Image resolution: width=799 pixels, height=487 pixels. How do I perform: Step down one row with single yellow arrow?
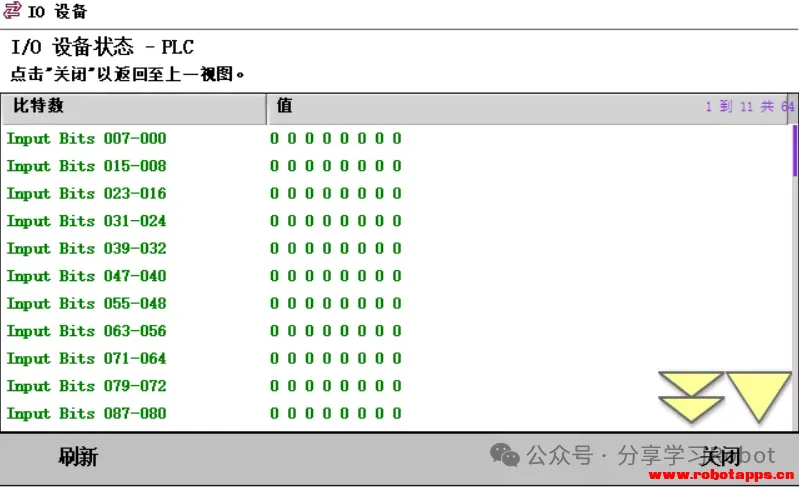(758, 397)
